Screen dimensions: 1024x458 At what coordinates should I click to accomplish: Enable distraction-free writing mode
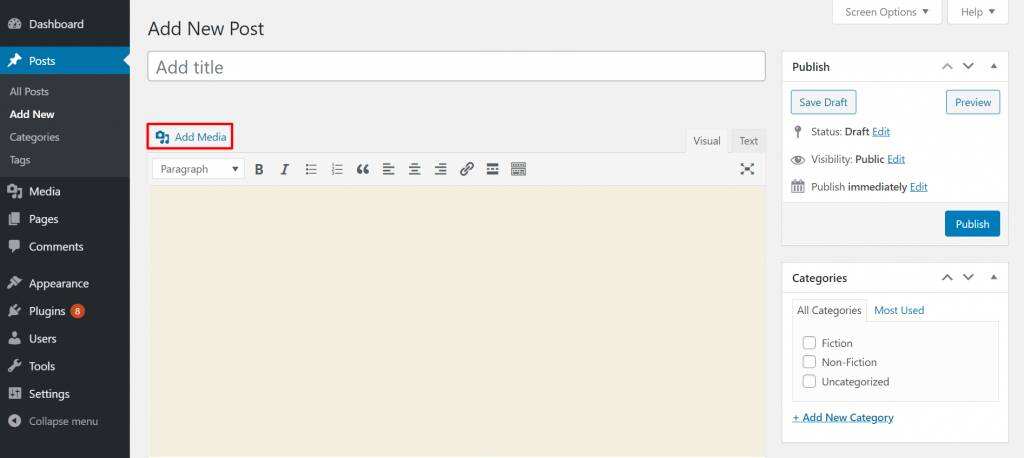pyautogui.click(x=747, y=169)
